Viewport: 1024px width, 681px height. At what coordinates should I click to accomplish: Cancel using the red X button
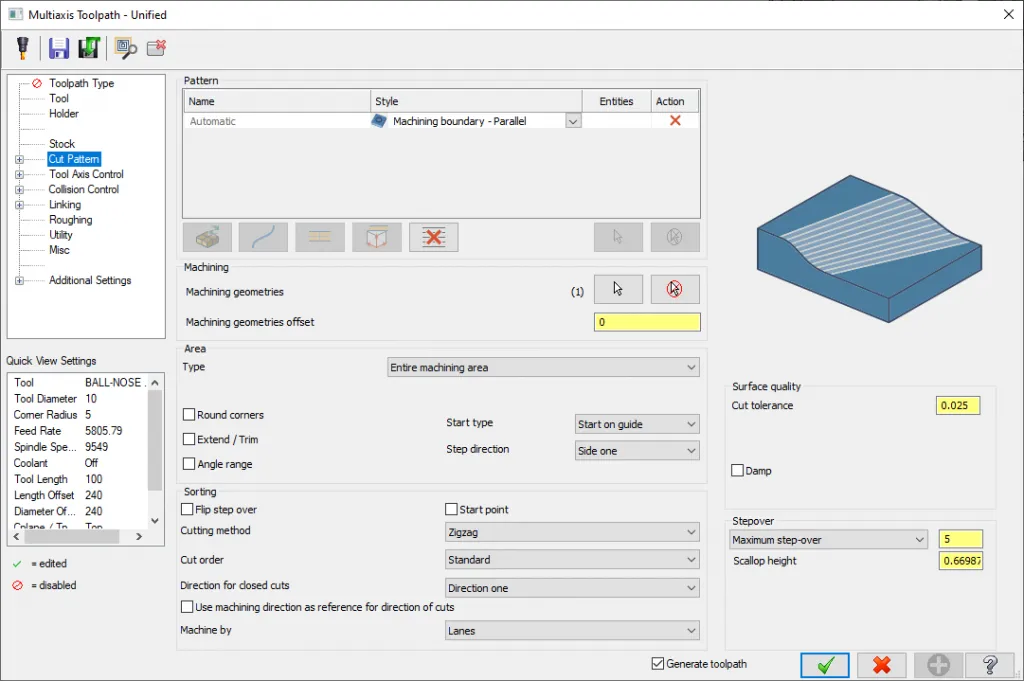pyautogui.click(x=882, y=665)
